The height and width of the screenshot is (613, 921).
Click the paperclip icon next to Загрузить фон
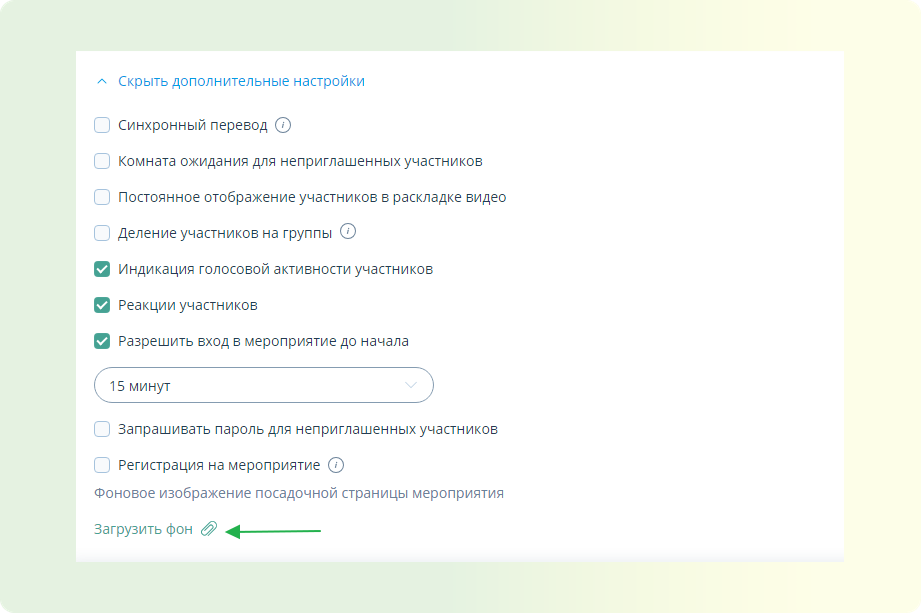[209, 529]
